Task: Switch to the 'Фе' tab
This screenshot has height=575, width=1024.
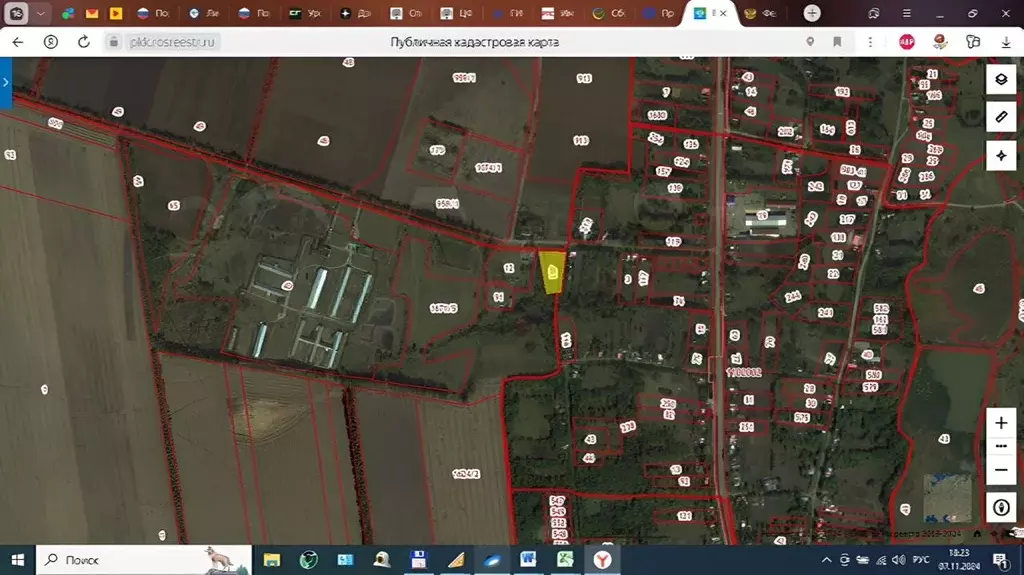Action: (761, 13)
